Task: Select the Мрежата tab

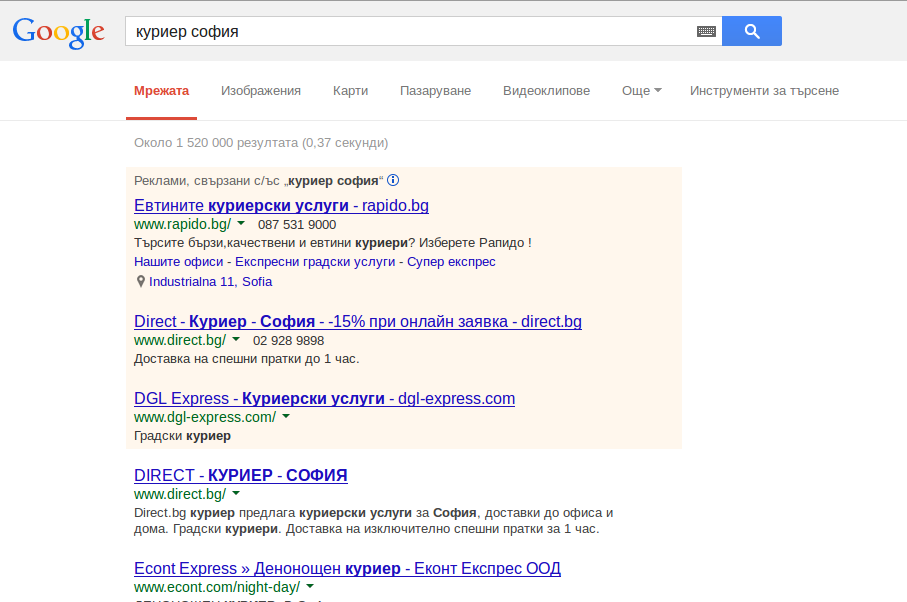Action: tap(161, 91)
